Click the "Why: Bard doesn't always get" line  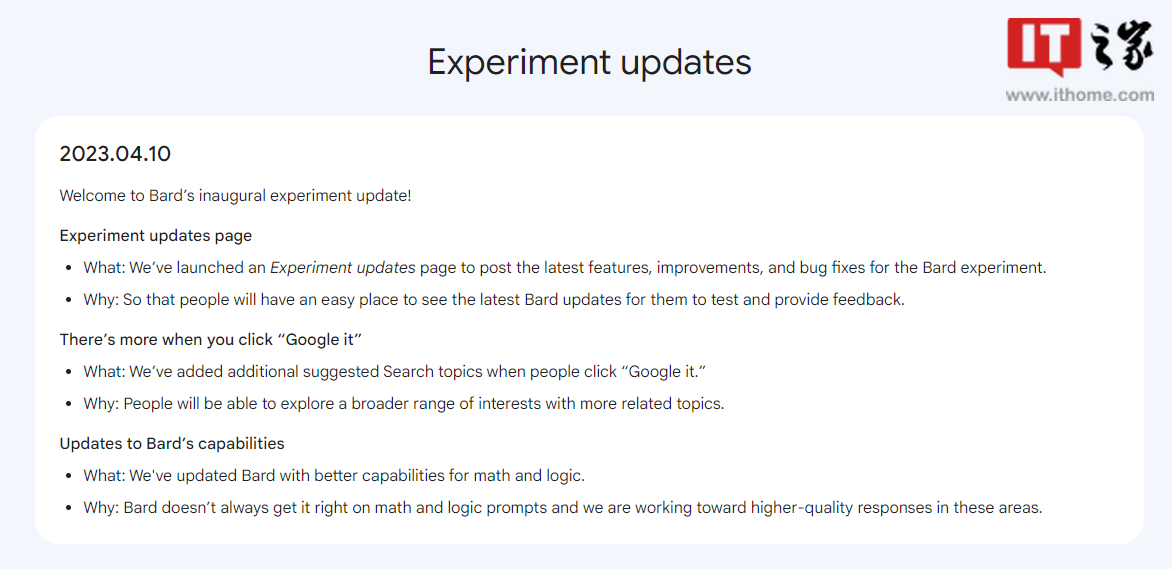click(562, 507)
